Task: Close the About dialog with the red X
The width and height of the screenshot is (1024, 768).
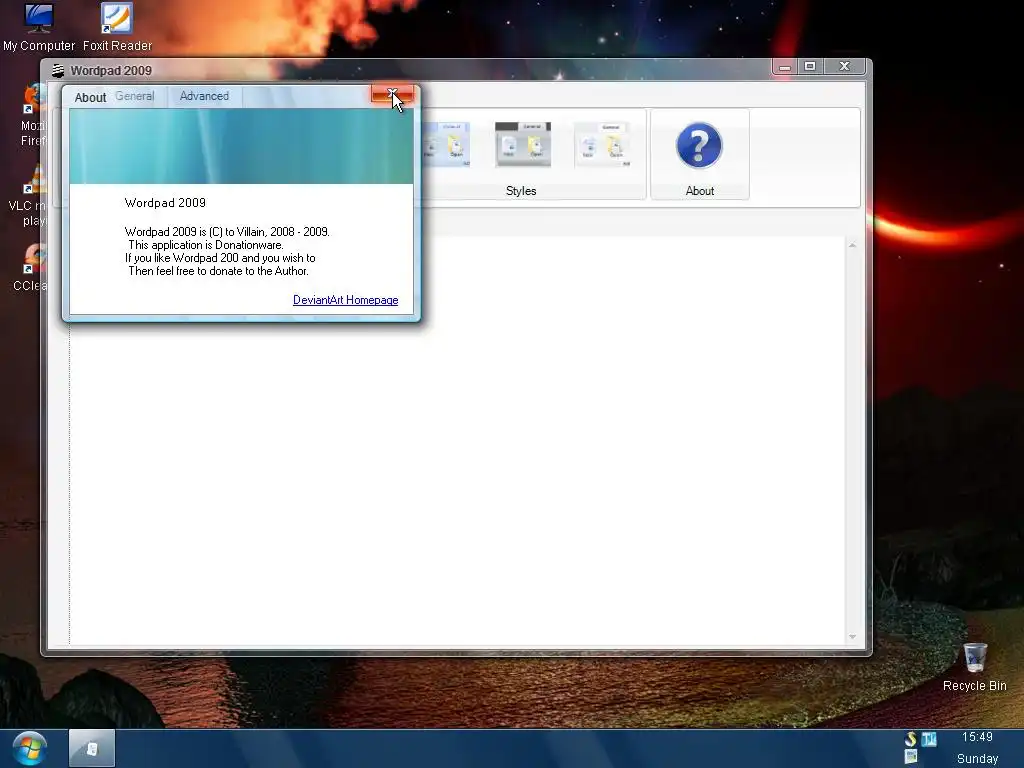Action: click(392, 94)
